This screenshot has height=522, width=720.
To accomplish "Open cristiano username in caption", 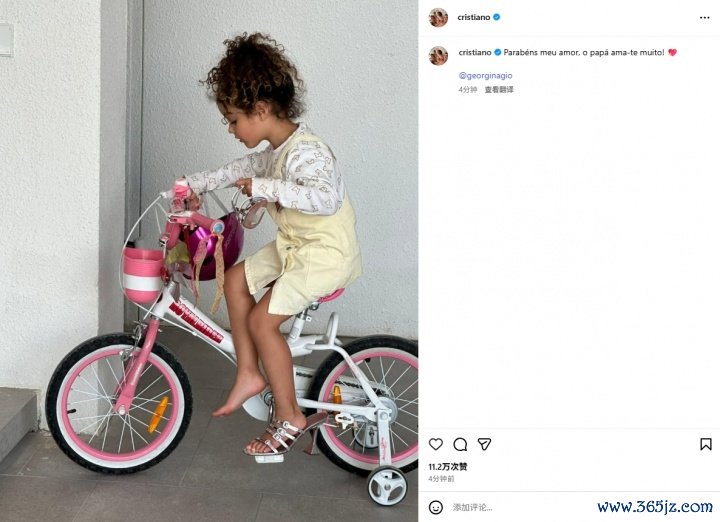I will click(475, 52).
